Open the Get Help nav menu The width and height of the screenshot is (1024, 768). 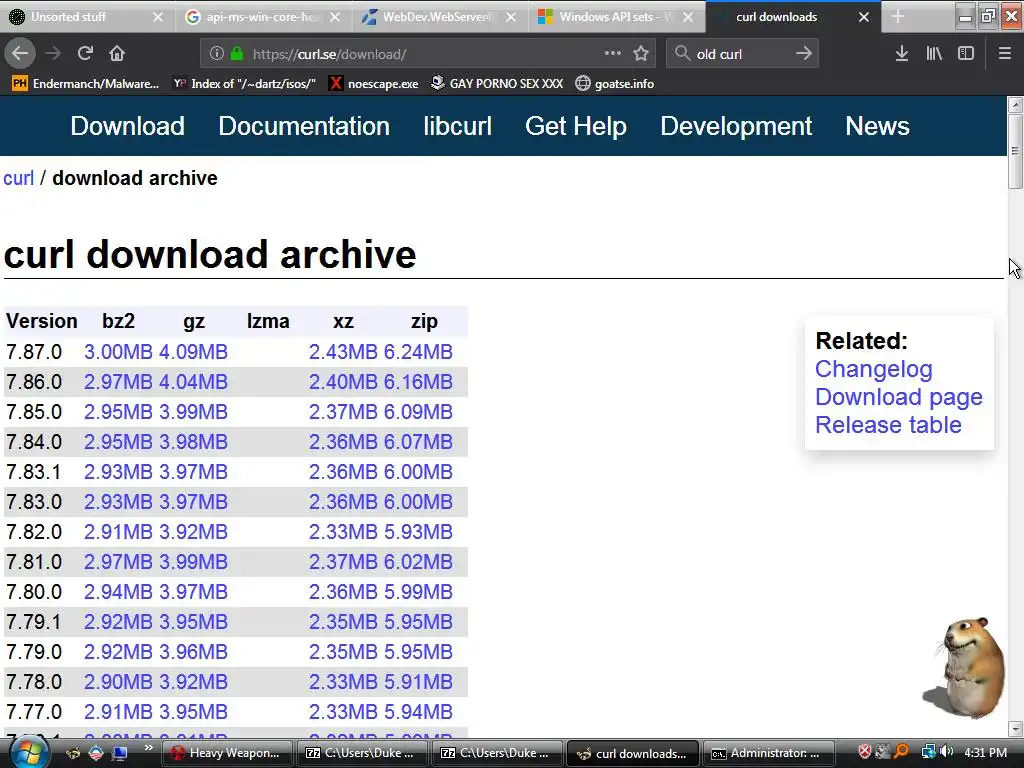(575, 126)
